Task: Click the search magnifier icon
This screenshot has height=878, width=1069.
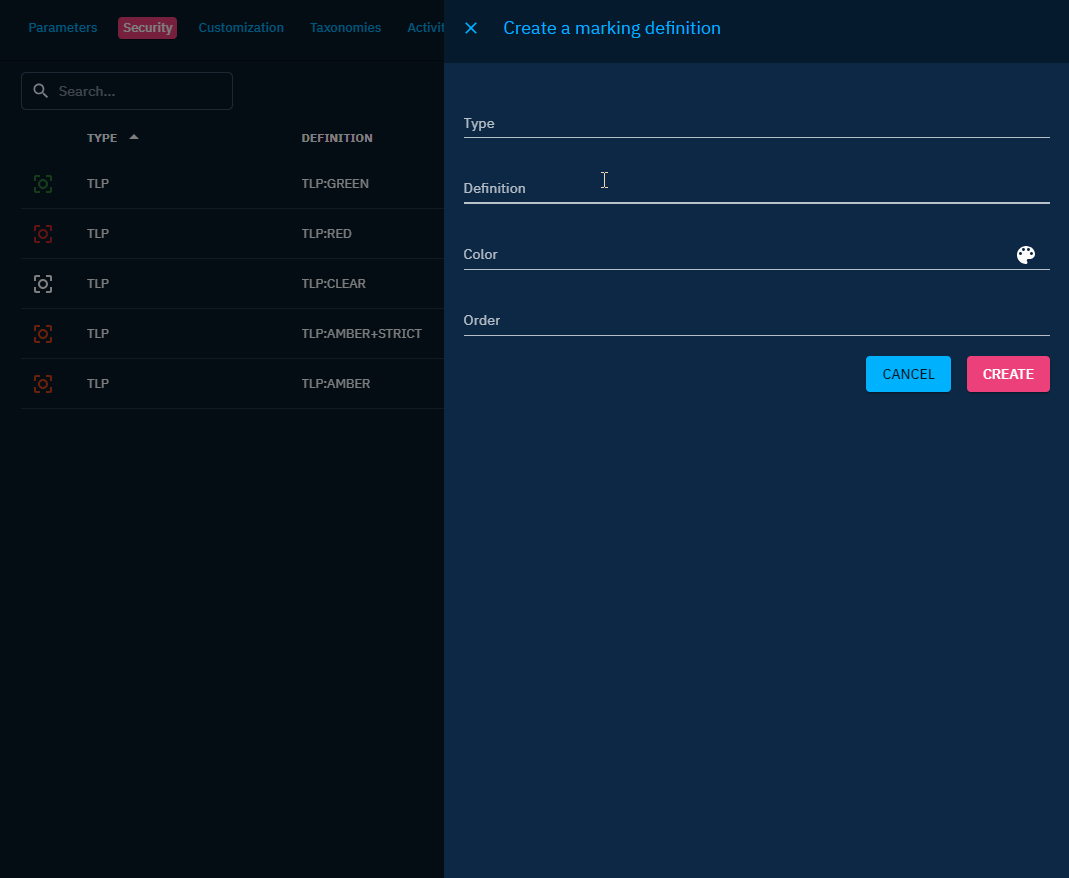Action: pyautogui.click(x=41, y=91)
